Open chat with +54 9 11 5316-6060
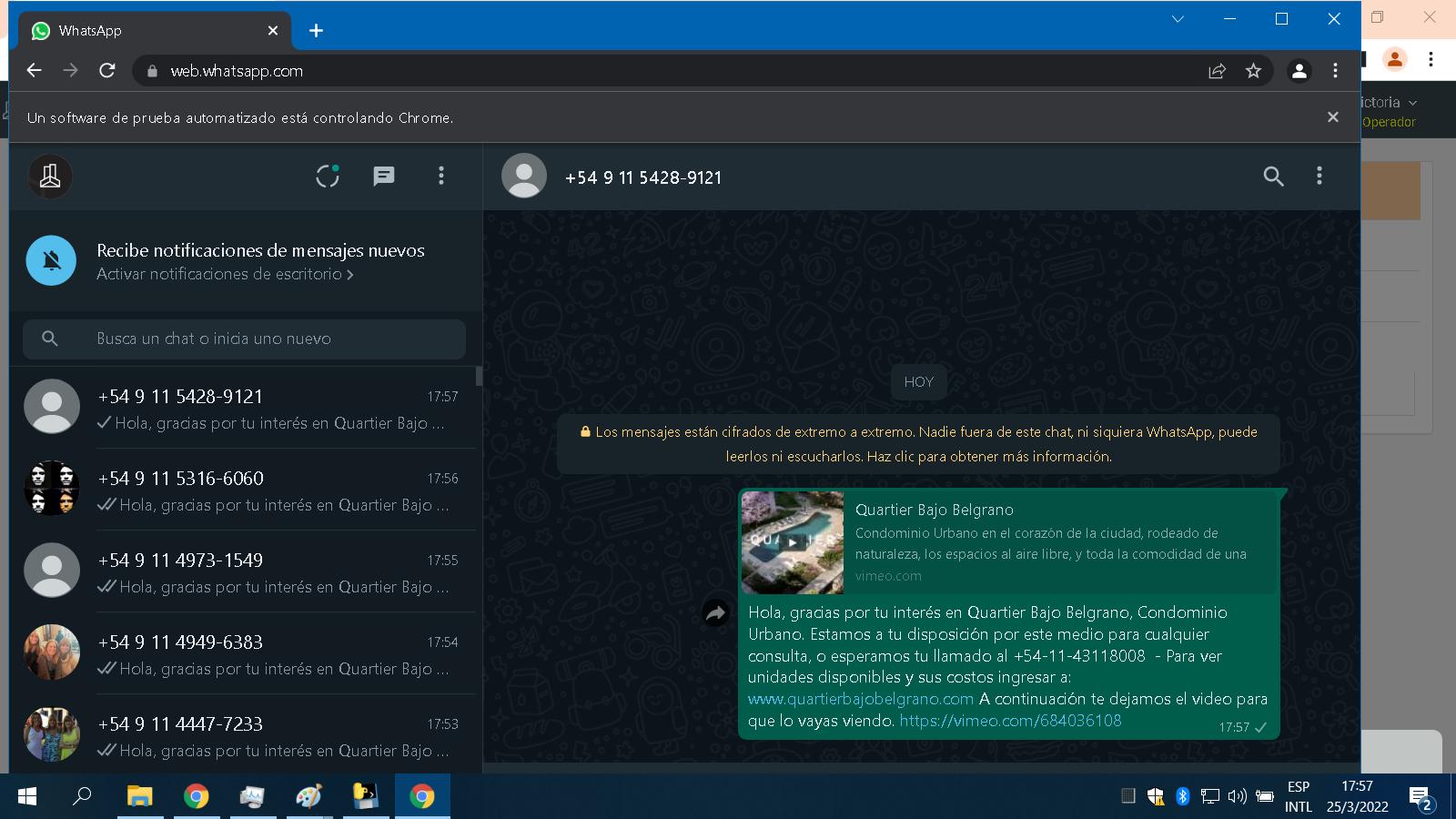 [x=242, y=490]
